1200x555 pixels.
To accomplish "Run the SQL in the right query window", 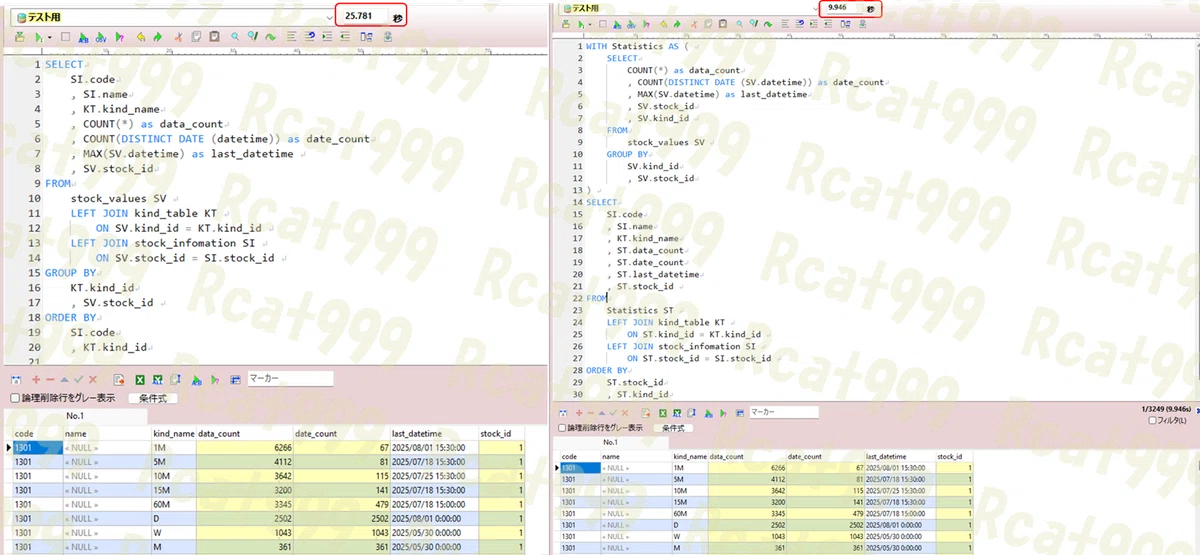I will click(581, 24).
